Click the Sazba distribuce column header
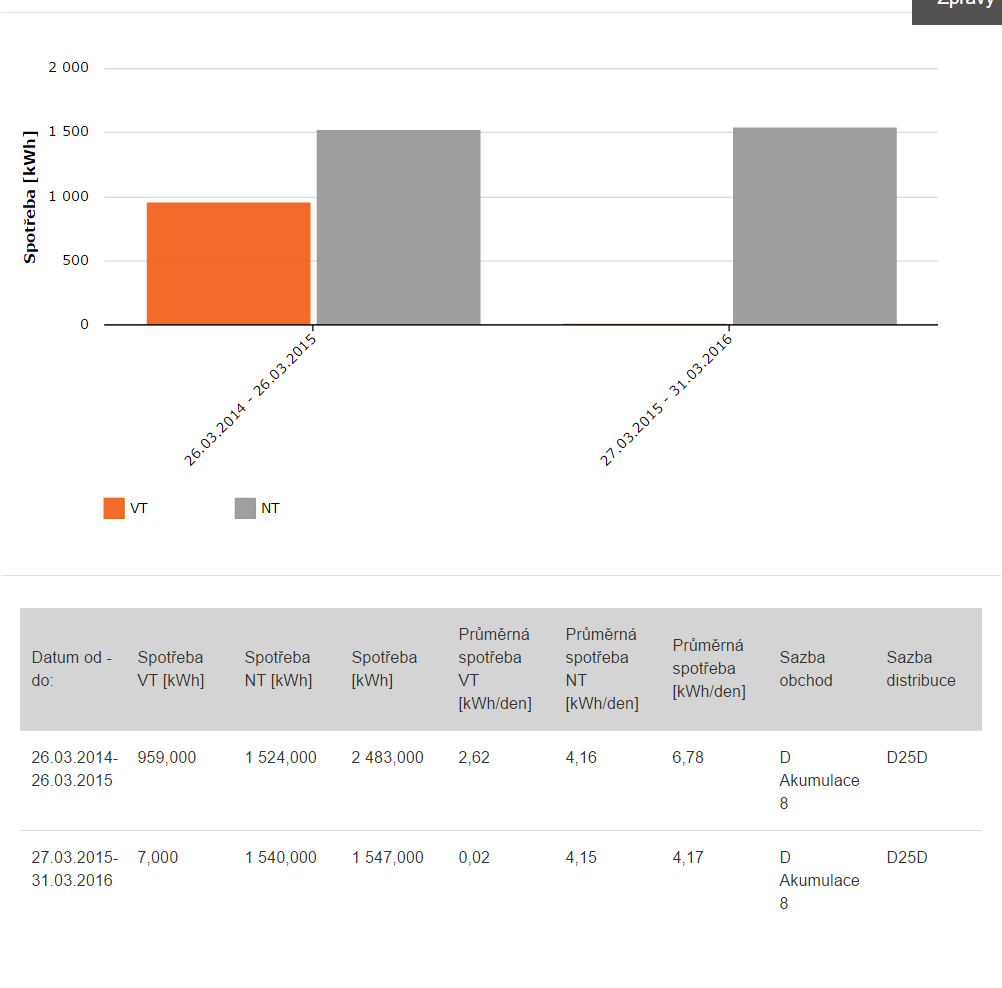This screenshot has height=988, width=1002. tap(921, 668)
